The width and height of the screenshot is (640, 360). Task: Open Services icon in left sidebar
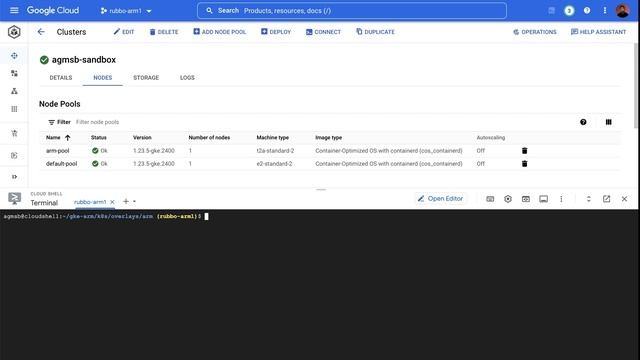(14, 91)
